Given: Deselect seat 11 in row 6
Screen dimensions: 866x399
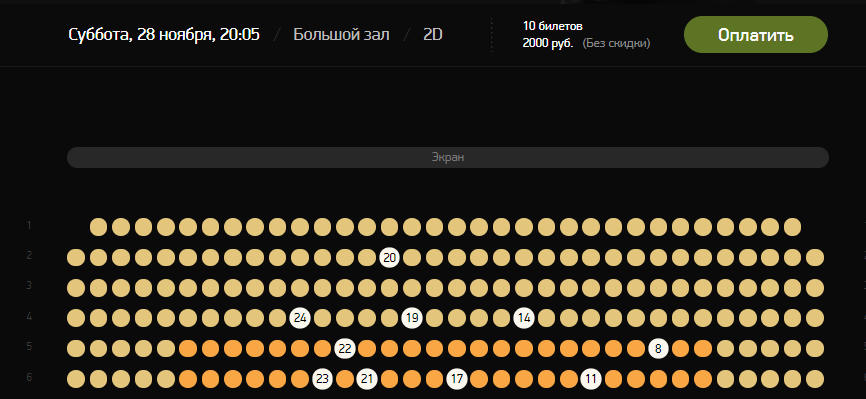Looking at the screenshot, I should [590, 379].
